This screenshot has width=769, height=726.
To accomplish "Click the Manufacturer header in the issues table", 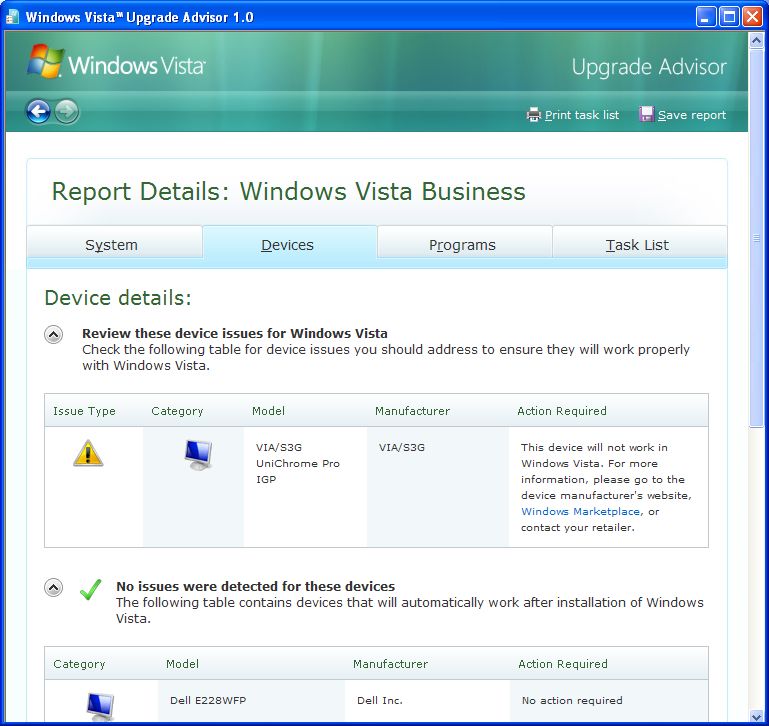I will [x=412, y=411].
